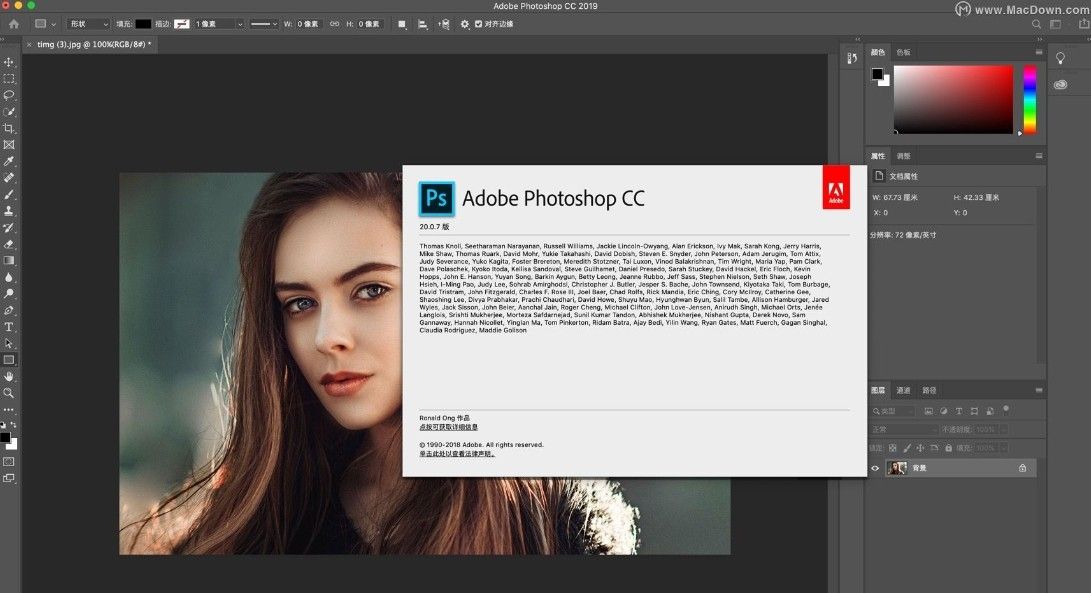The height and width of the screenshot is (593, 1091).
Task: Toggle lock transparent pixels button
Action: coord(893,448)
